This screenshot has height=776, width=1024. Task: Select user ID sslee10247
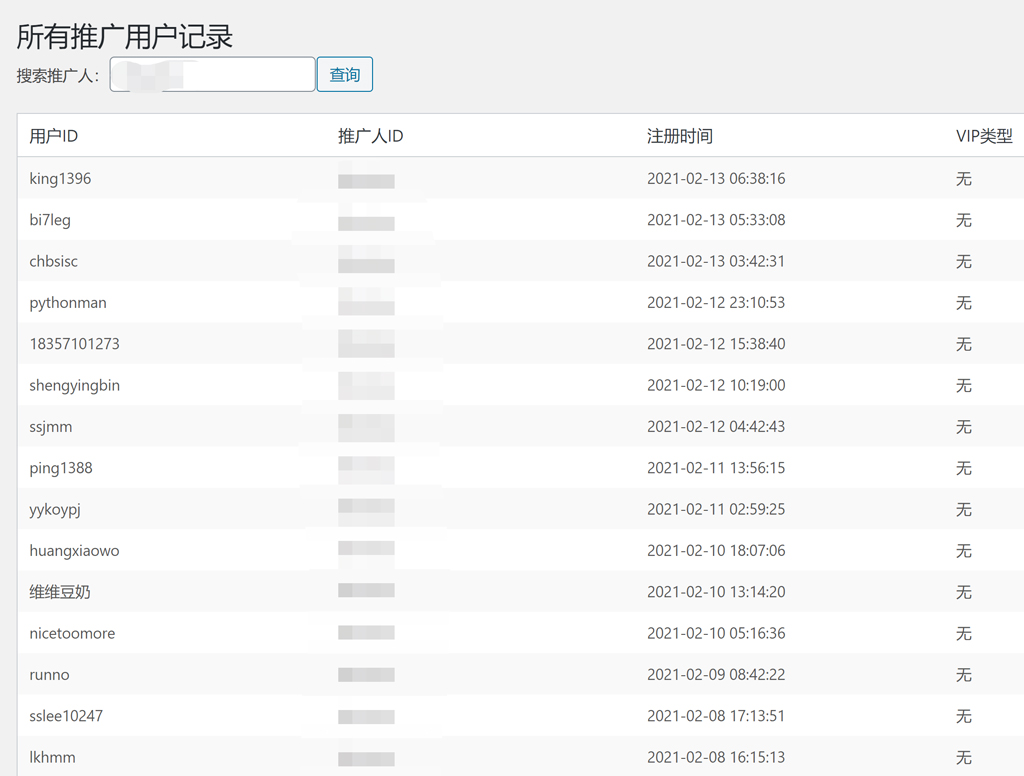[66, 716]
